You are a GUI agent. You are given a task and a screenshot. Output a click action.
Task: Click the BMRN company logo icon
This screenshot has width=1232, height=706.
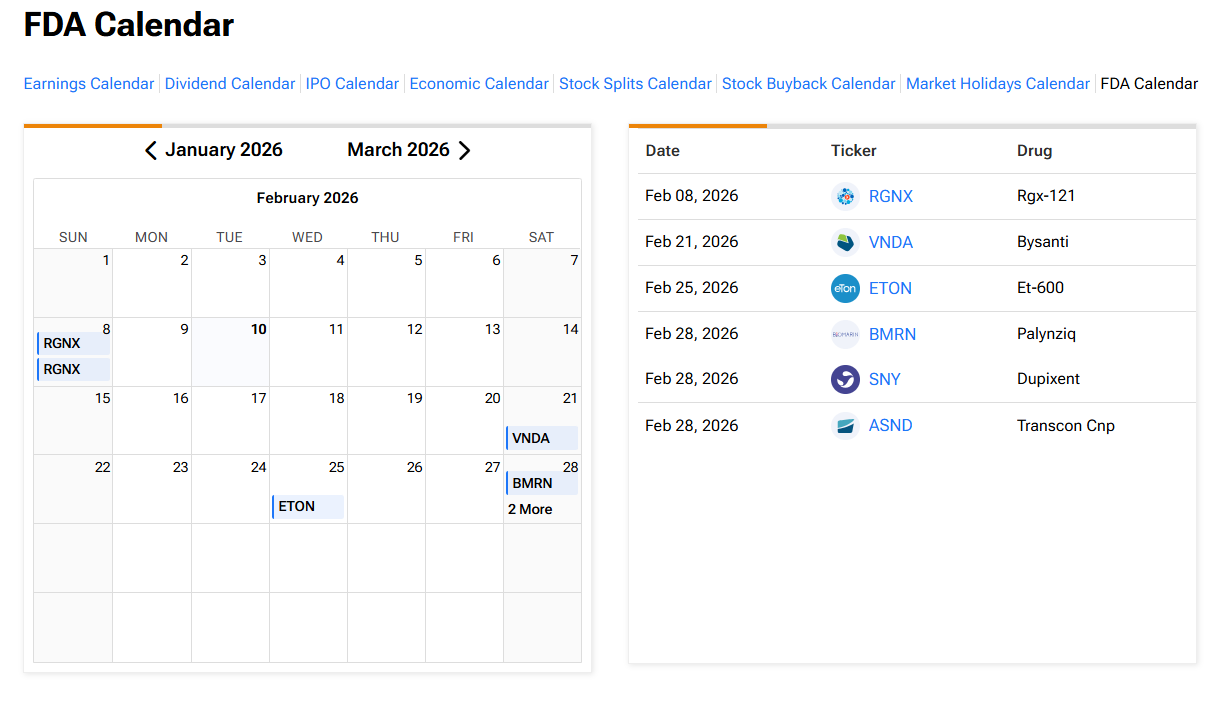(845, 334)
